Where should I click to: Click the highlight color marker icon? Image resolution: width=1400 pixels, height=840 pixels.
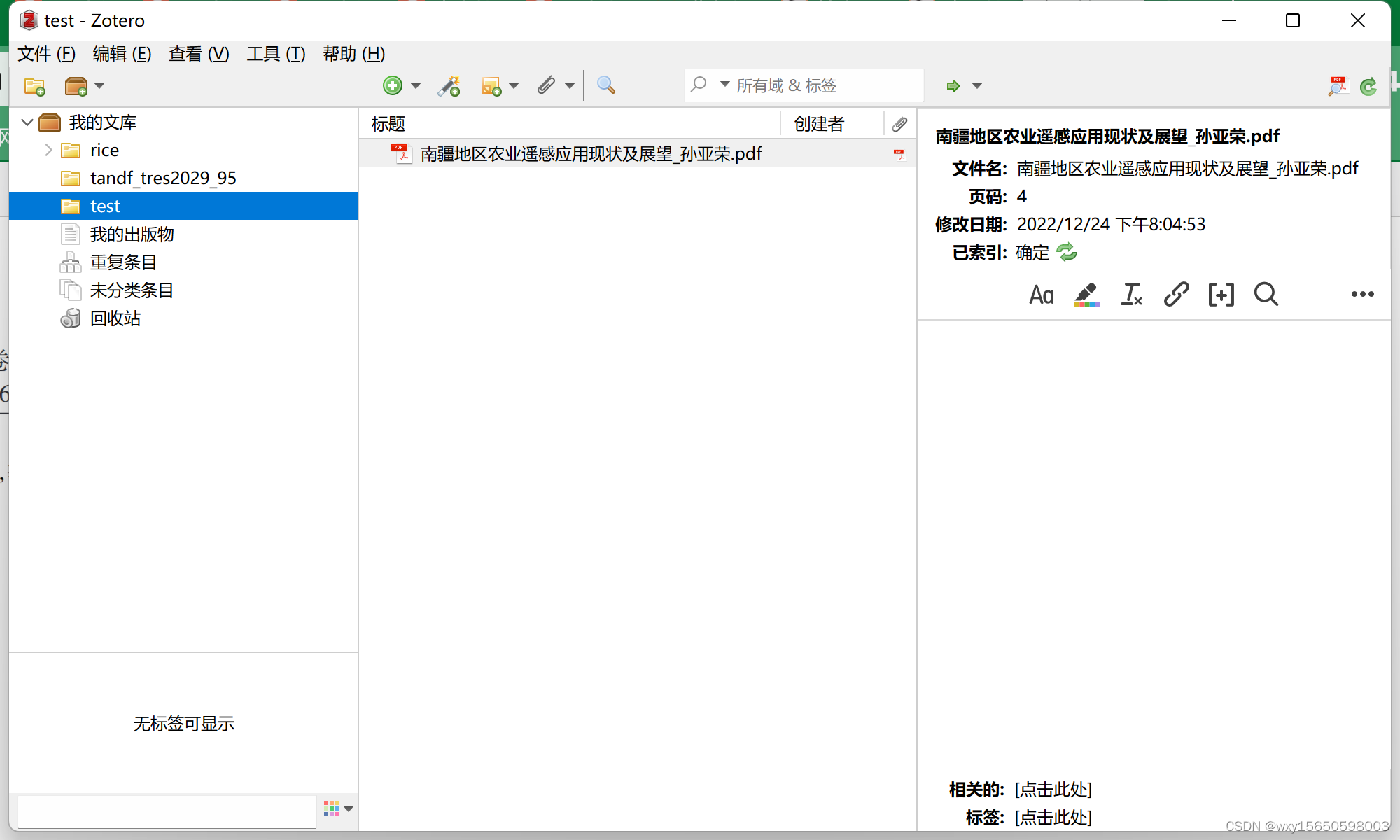tap(1086, 295)
